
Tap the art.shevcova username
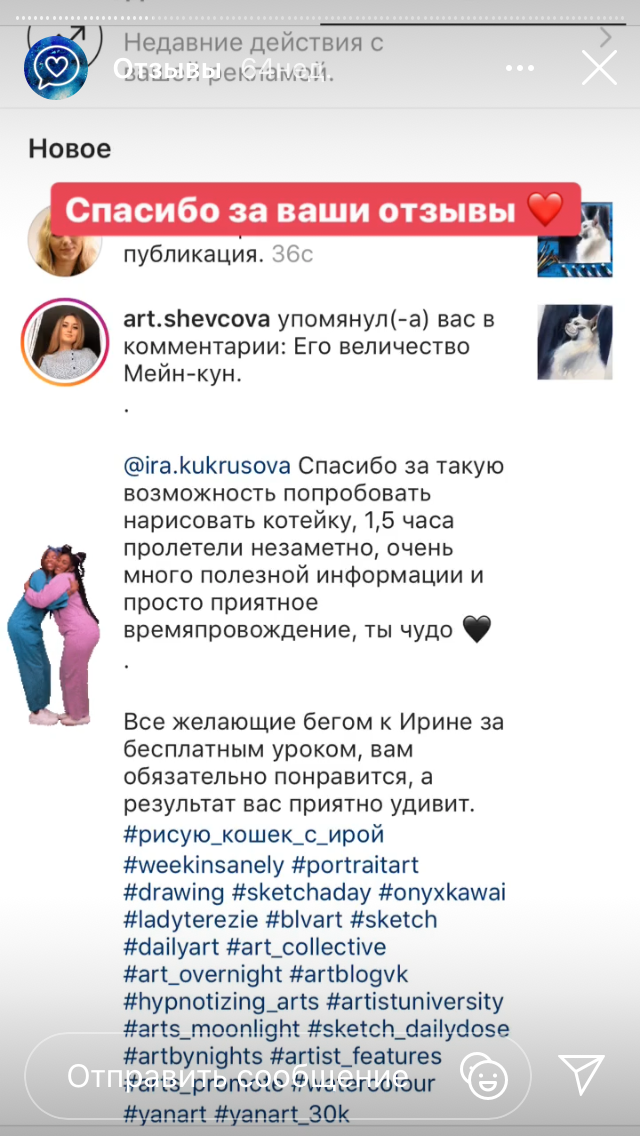pos(197,320)
